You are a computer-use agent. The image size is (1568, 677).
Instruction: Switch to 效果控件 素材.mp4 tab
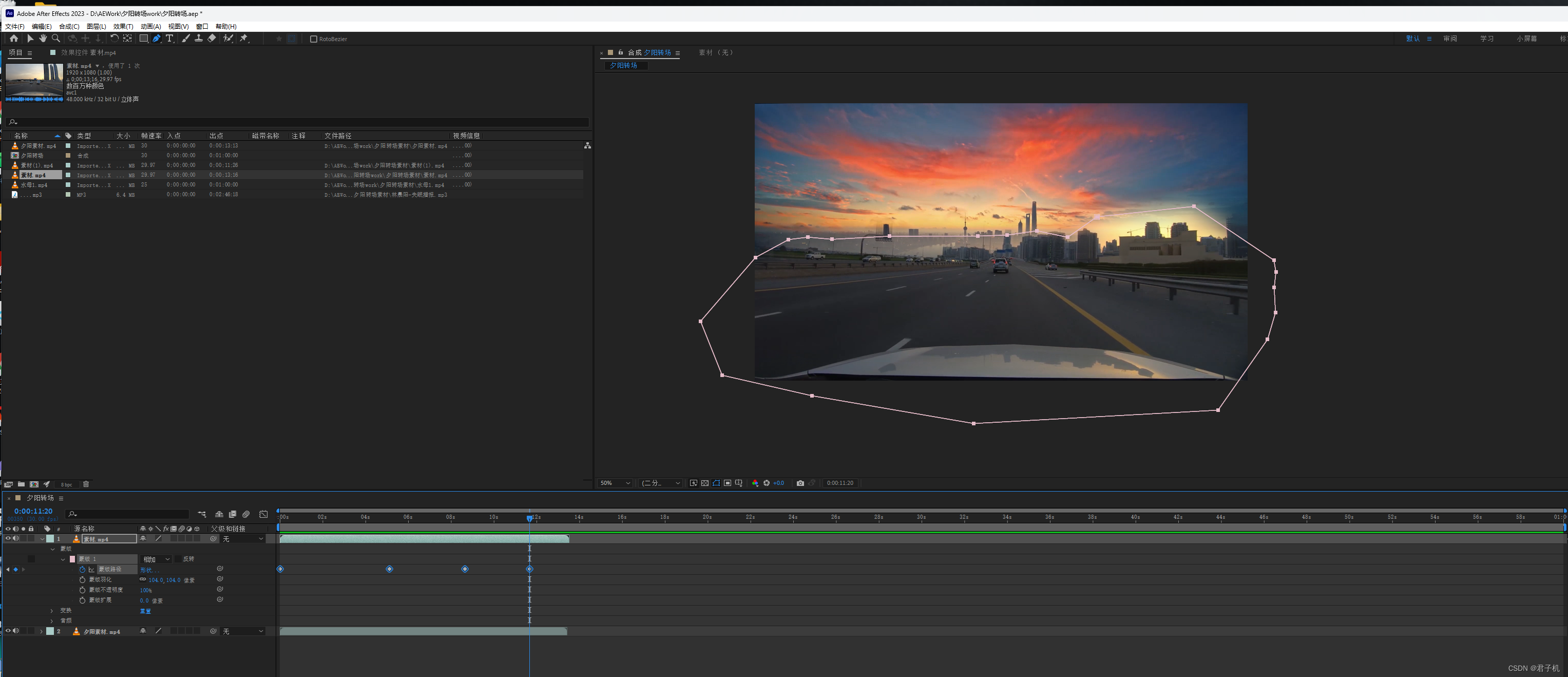(88, 53)
